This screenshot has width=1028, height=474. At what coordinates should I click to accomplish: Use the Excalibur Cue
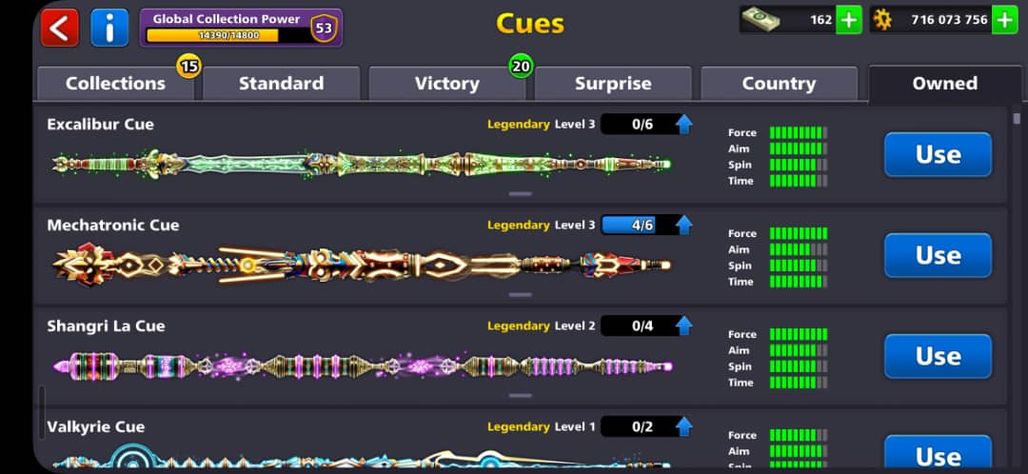938,155
